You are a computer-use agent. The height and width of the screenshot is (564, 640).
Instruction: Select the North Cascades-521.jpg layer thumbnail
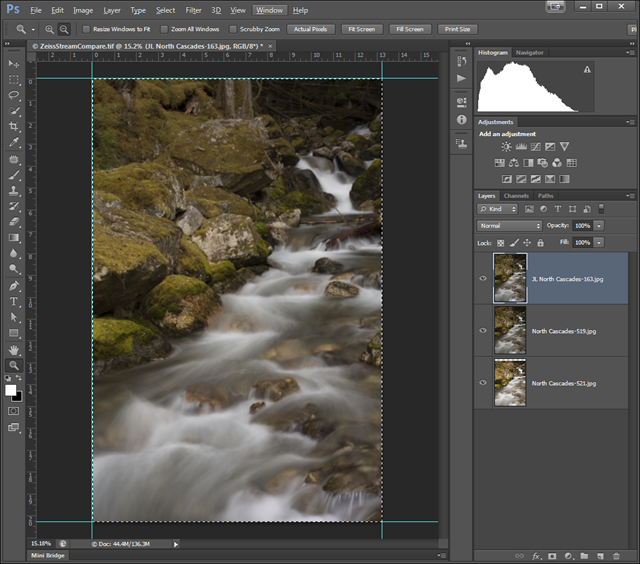pyautogui.click(x=510, y=383)
